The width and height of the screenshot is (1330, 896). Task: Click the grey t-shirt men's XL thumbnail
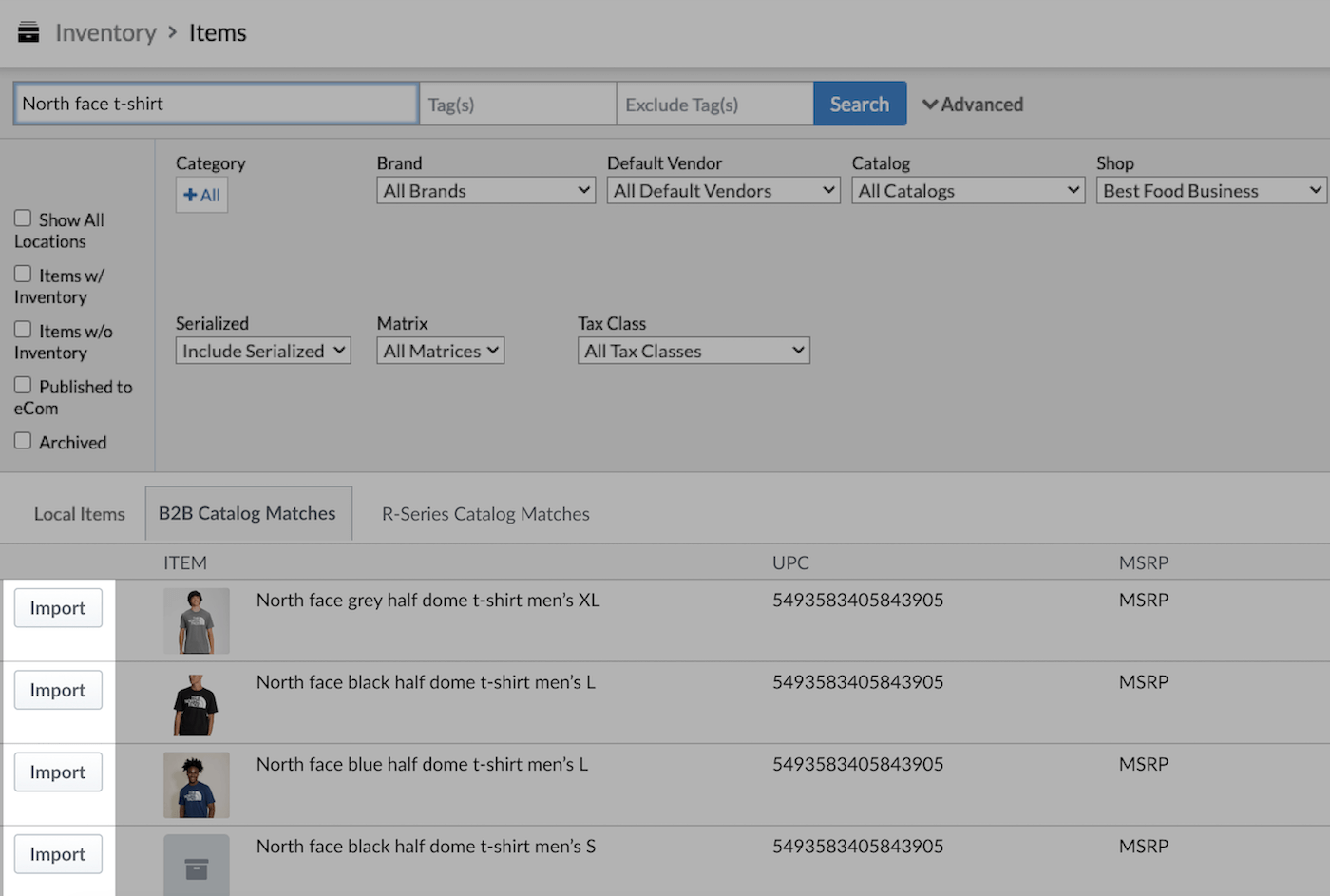pyautogui.click(x=196, y=620)
